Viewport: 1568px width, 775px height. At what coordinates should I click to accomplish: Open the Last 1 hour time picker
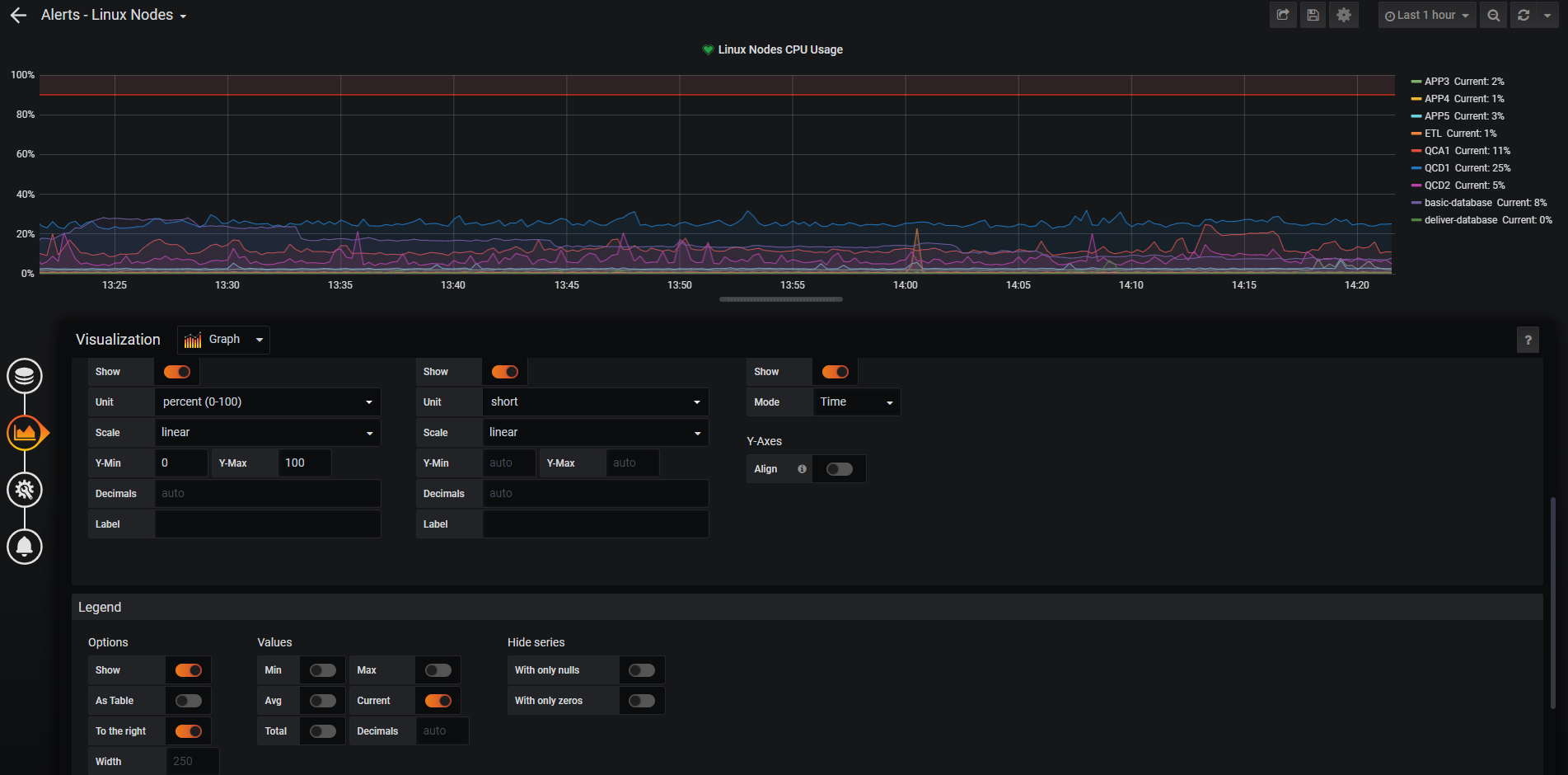pos(1426,15)
